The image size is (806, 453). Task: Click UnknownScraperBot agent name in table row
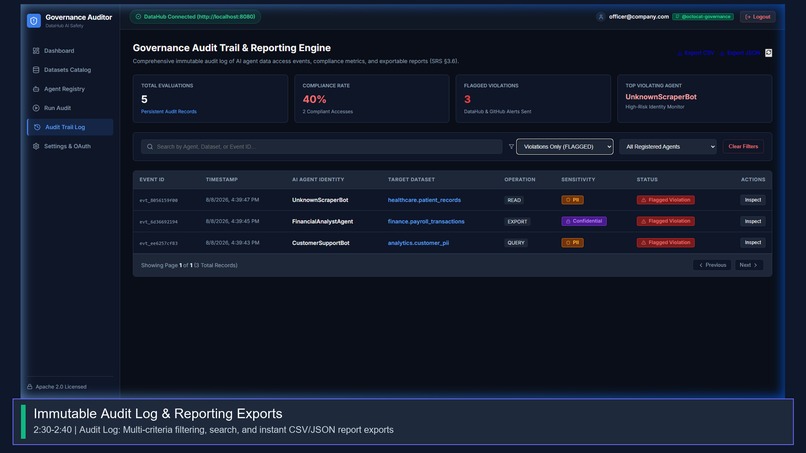[320, 200]
